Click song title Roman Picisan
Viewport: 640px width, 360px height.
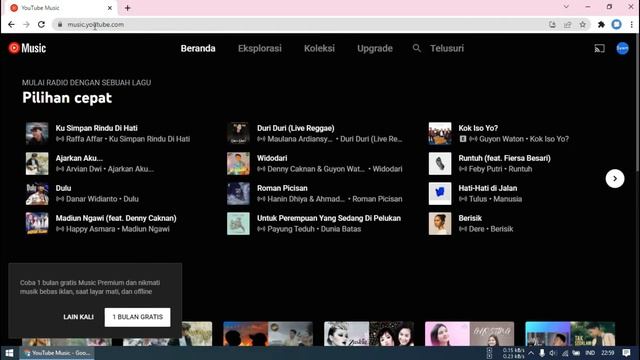pos(282,188)
